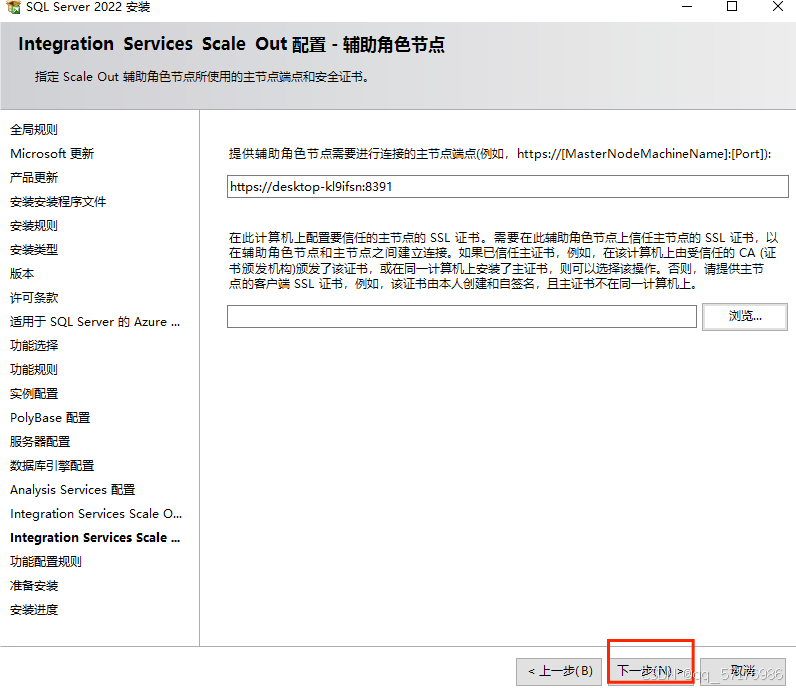Select Analysis Services 配置 step
The height and width of the screenshot is (688, 796).
tap(73, 489)
